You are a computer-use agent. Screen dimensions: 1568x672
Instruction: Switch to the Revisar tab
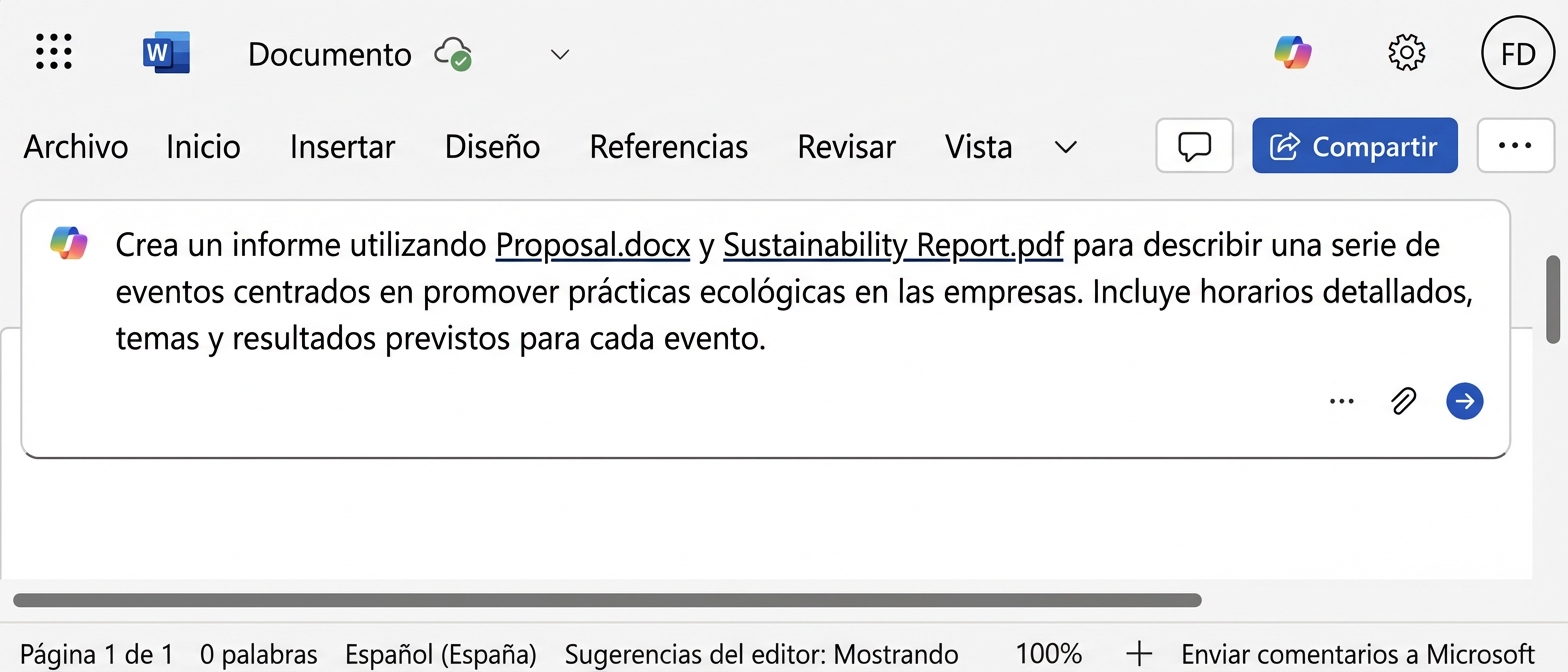846,147
